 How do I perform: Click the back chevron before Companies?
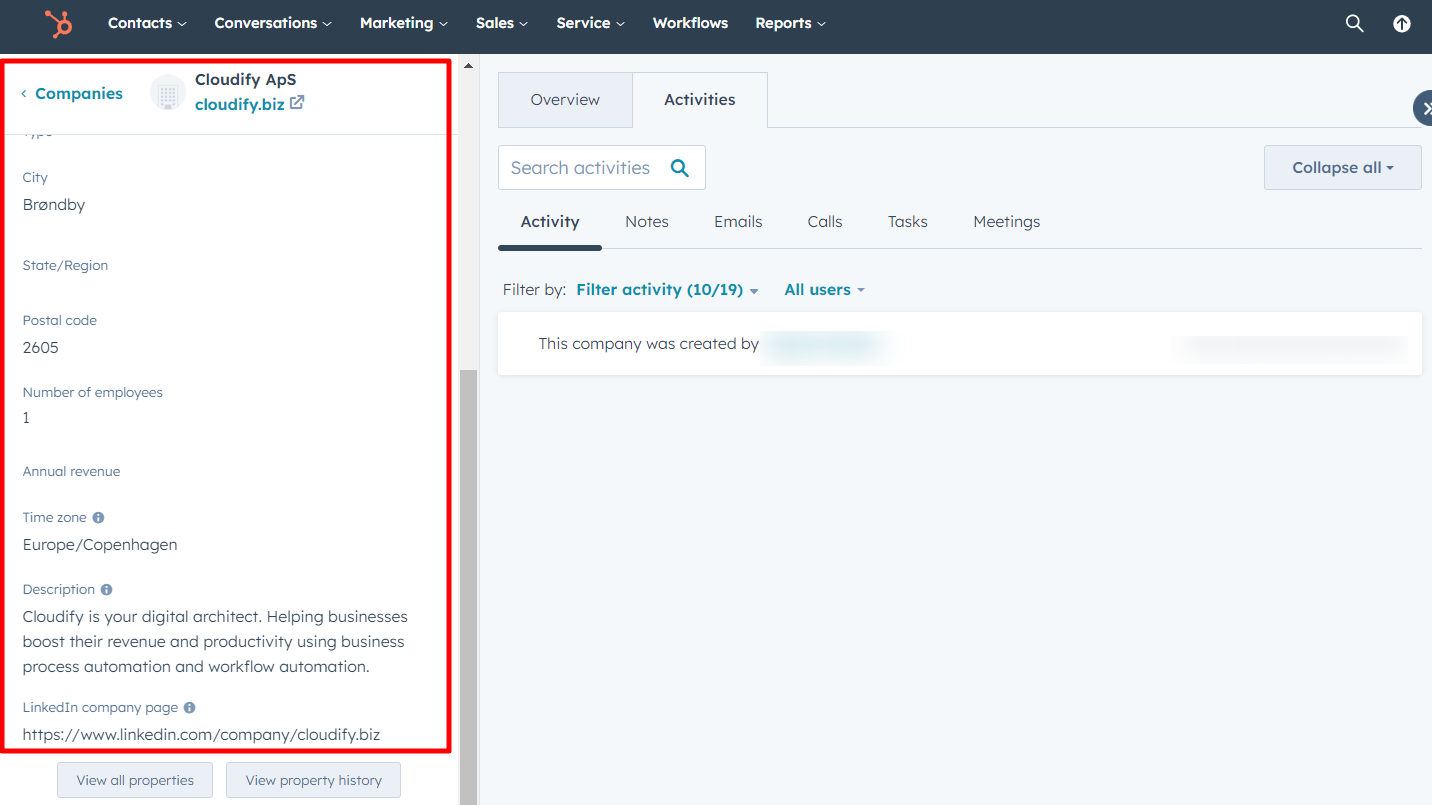[22, 93]
